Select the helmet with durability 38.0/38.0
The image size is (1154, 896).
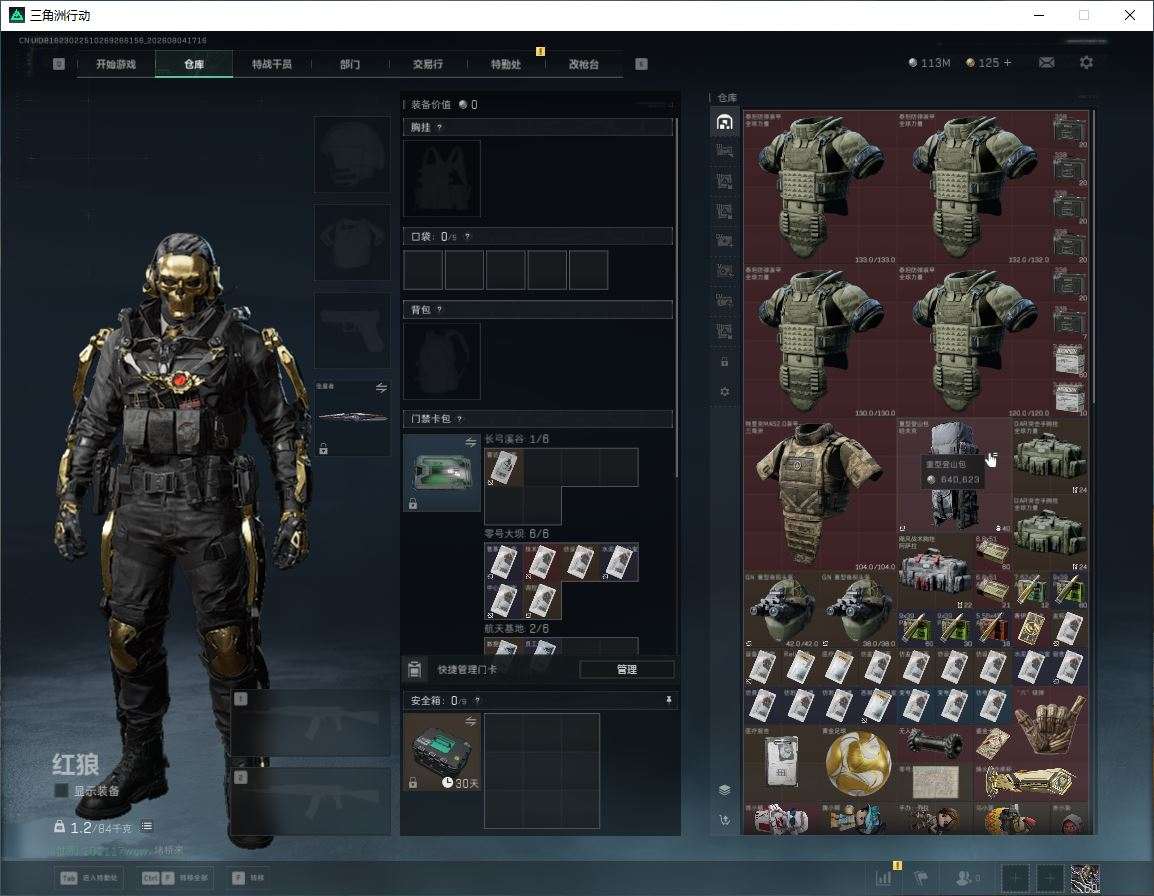(x=858, y=610)
